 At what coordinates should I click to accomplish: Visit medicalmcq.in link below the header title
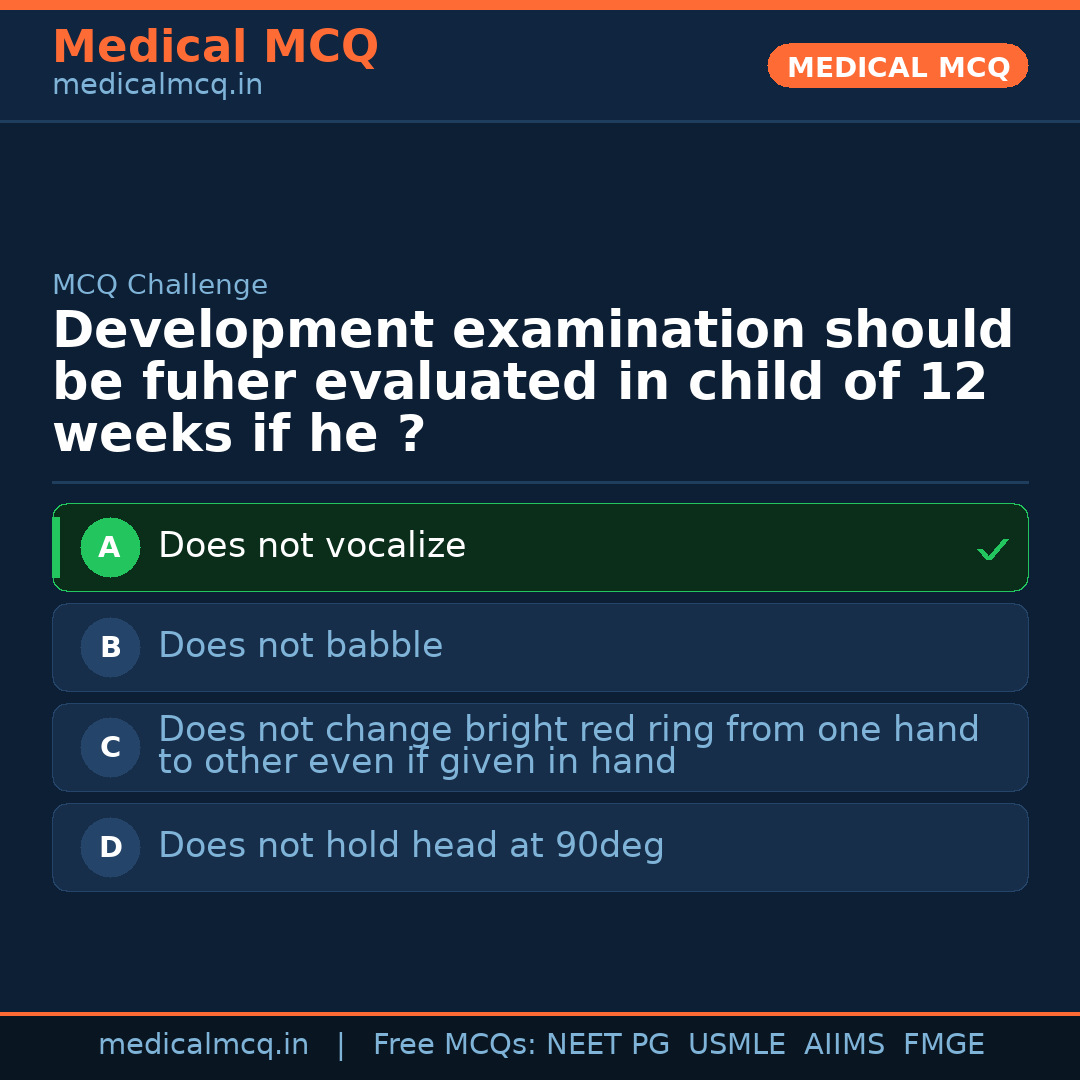pos(157,86)
